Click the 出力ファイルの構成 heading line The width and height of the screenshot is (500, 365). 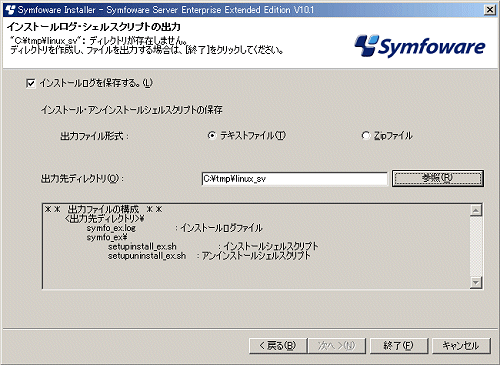(104, 210)
